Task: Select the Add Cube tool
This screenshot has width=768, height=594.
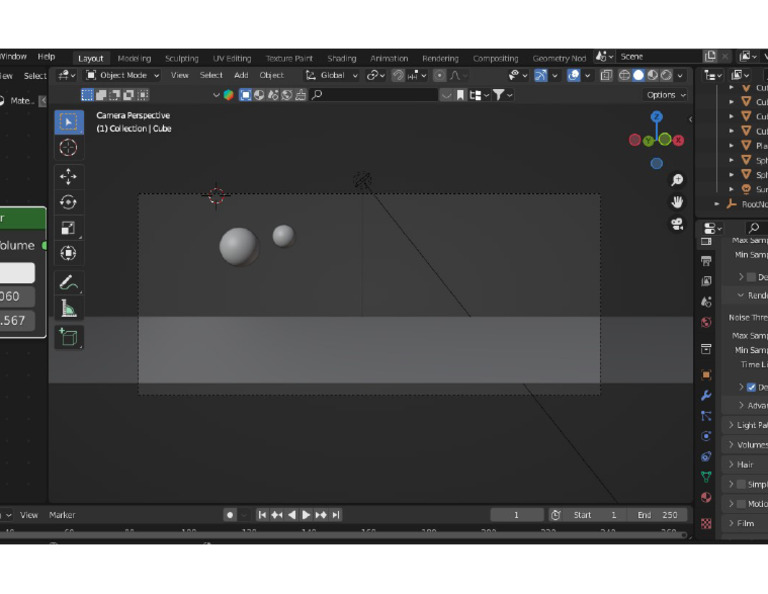Action: coord(68,337)
